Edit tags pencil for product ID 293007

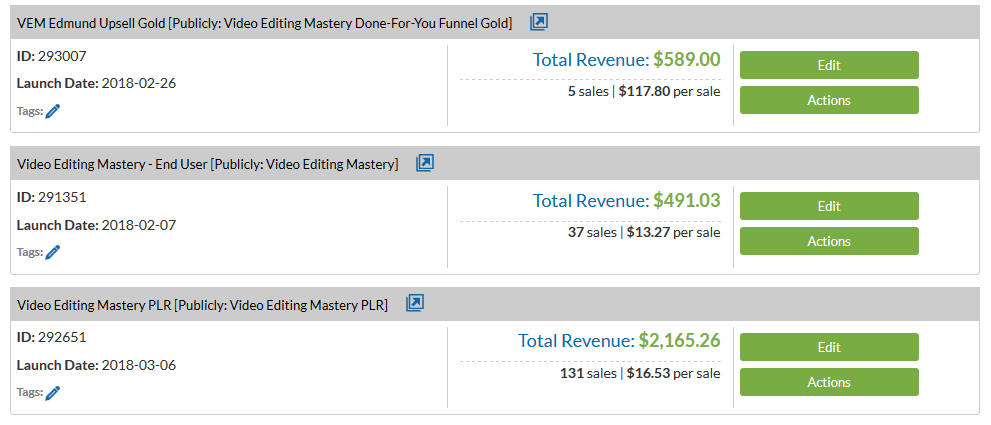pos(53,111)
